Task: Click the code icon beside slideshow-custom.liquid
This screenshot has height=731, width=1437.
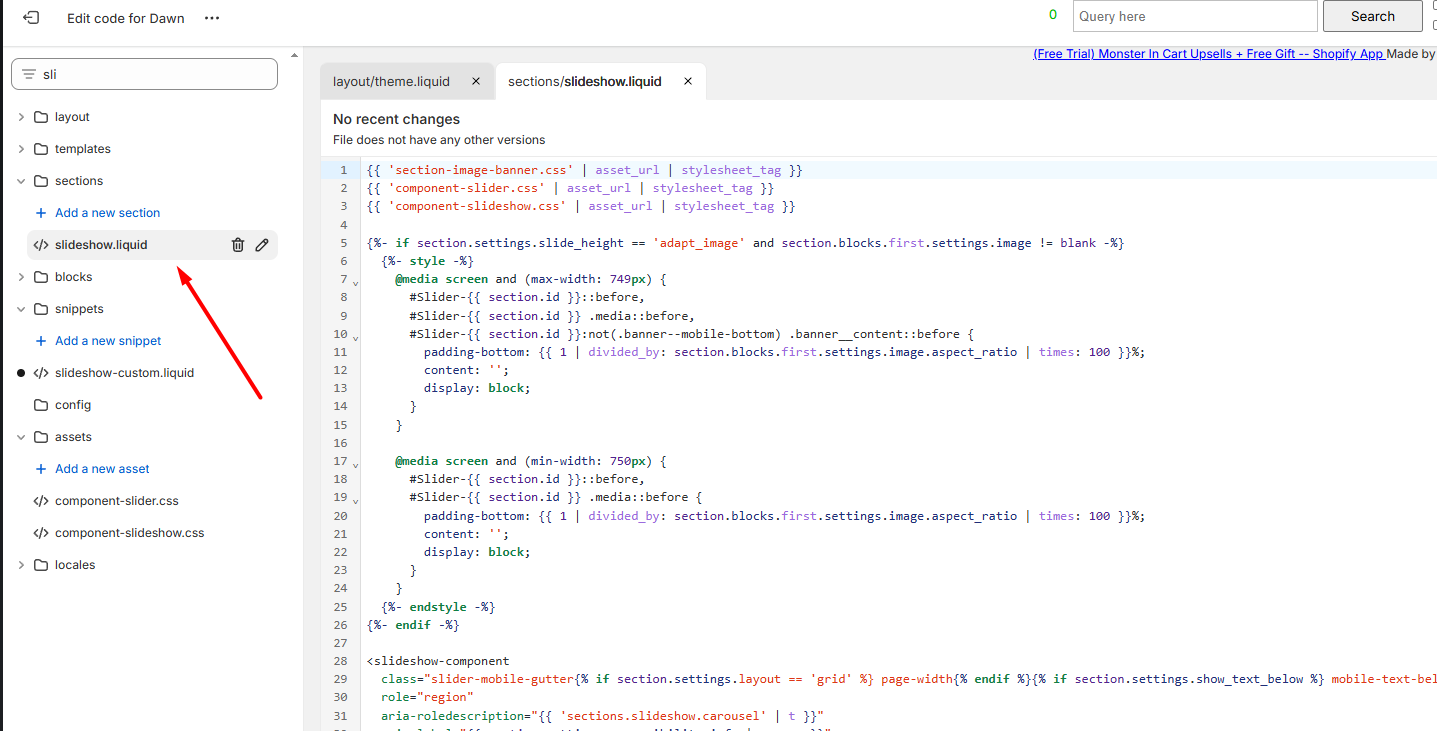Action: [x=41, y=373]
